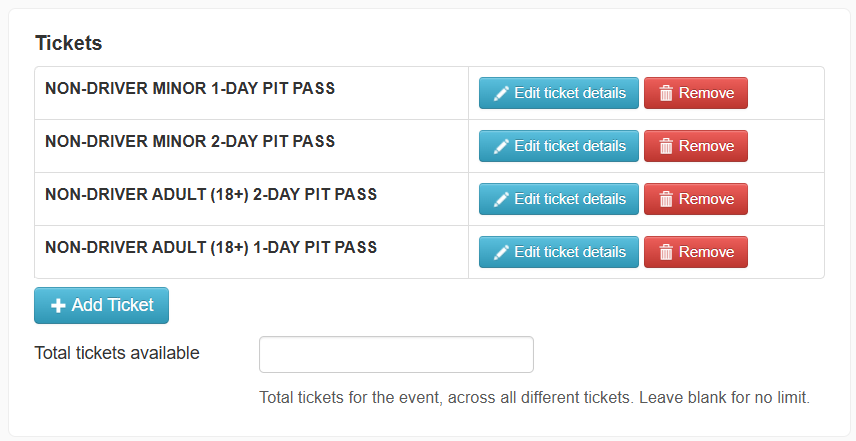This screenshot has height=441, width=856.
Task: Select NON-DRIVER MINOR 1-DAY PIT PASS row label
Action: 190,88
